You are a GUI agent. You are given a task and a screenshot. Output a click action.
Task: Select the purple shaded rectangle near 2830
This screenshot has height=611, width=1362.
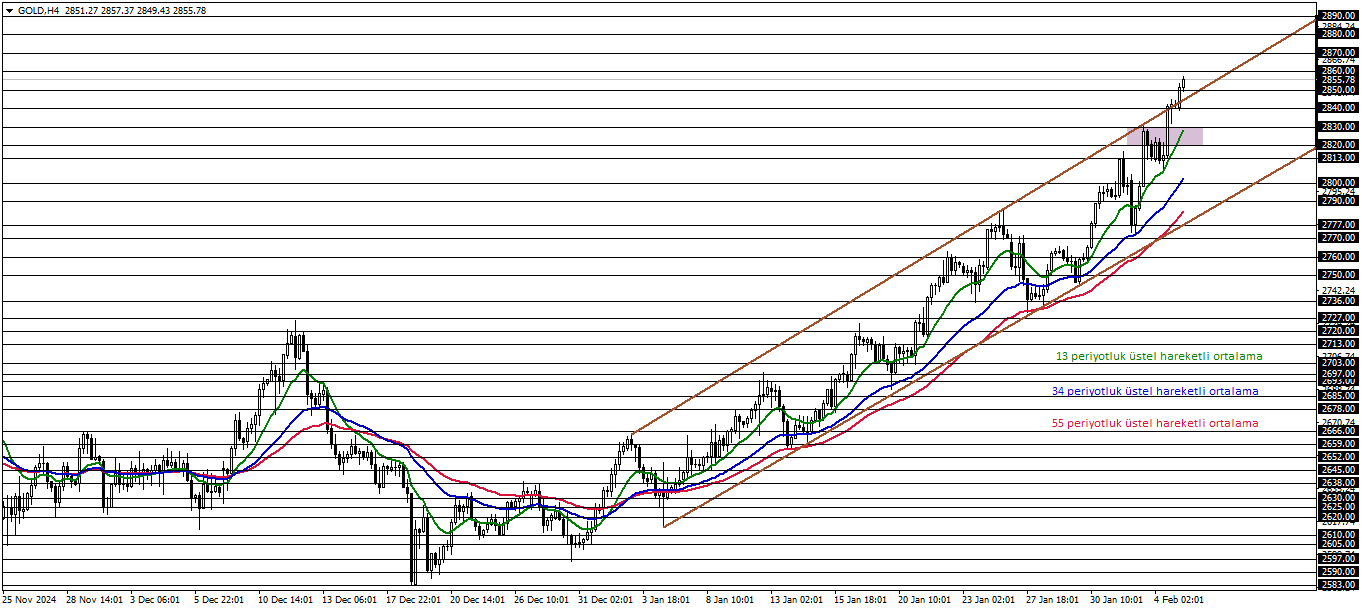pos(1164,136)
